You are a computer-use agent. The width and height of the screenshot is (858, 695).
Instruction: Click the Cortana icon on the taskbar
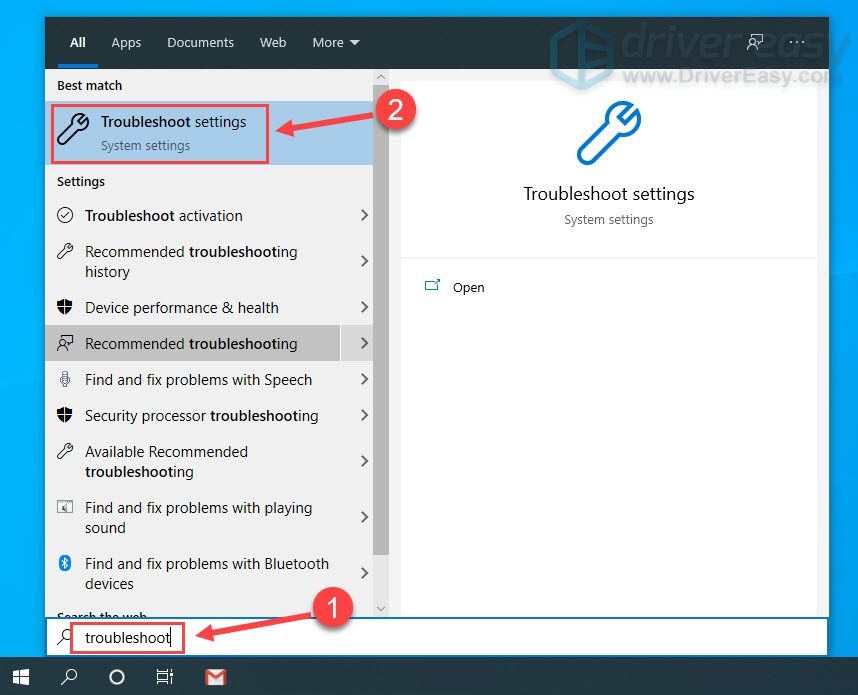(x=116, y=677)
